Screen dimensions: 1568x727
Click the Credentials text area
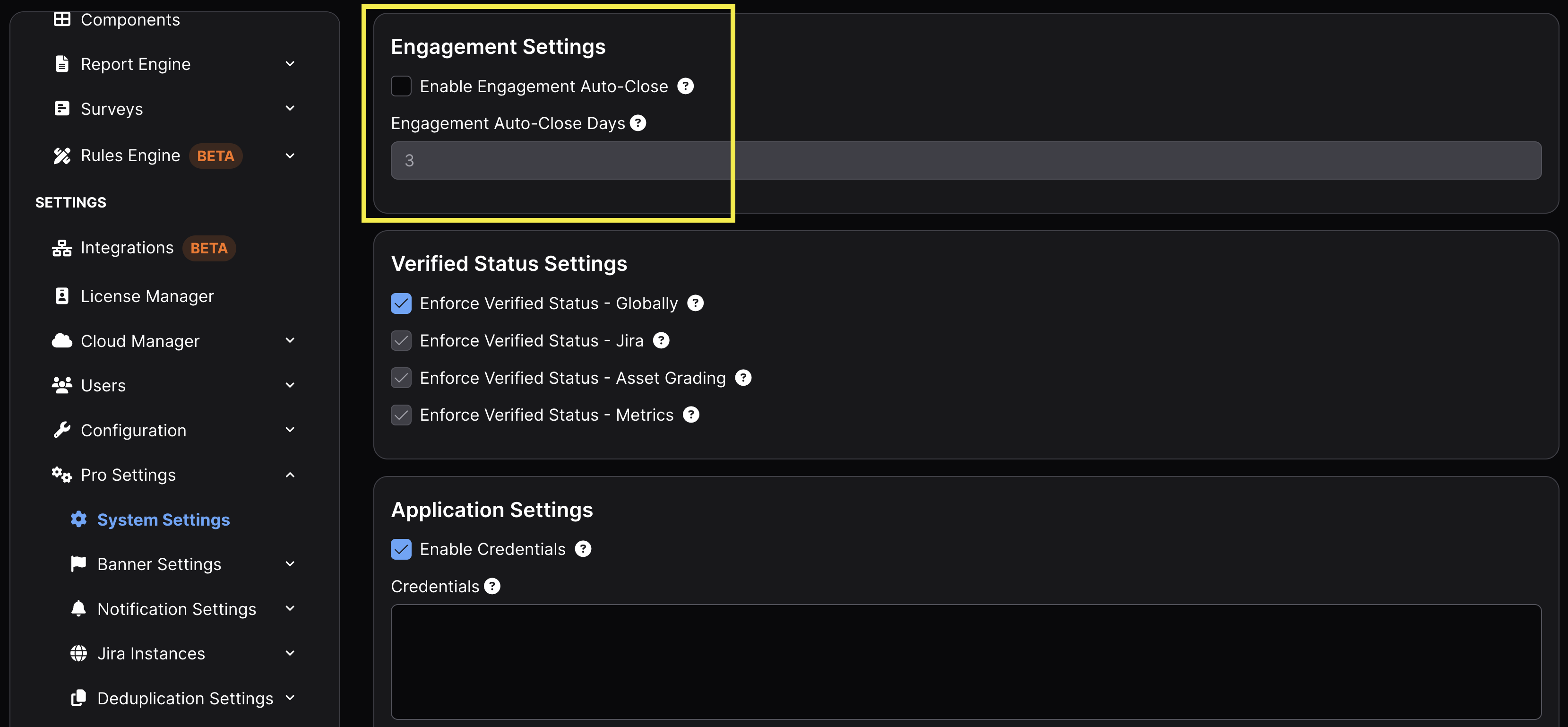[x=965, y=661]
